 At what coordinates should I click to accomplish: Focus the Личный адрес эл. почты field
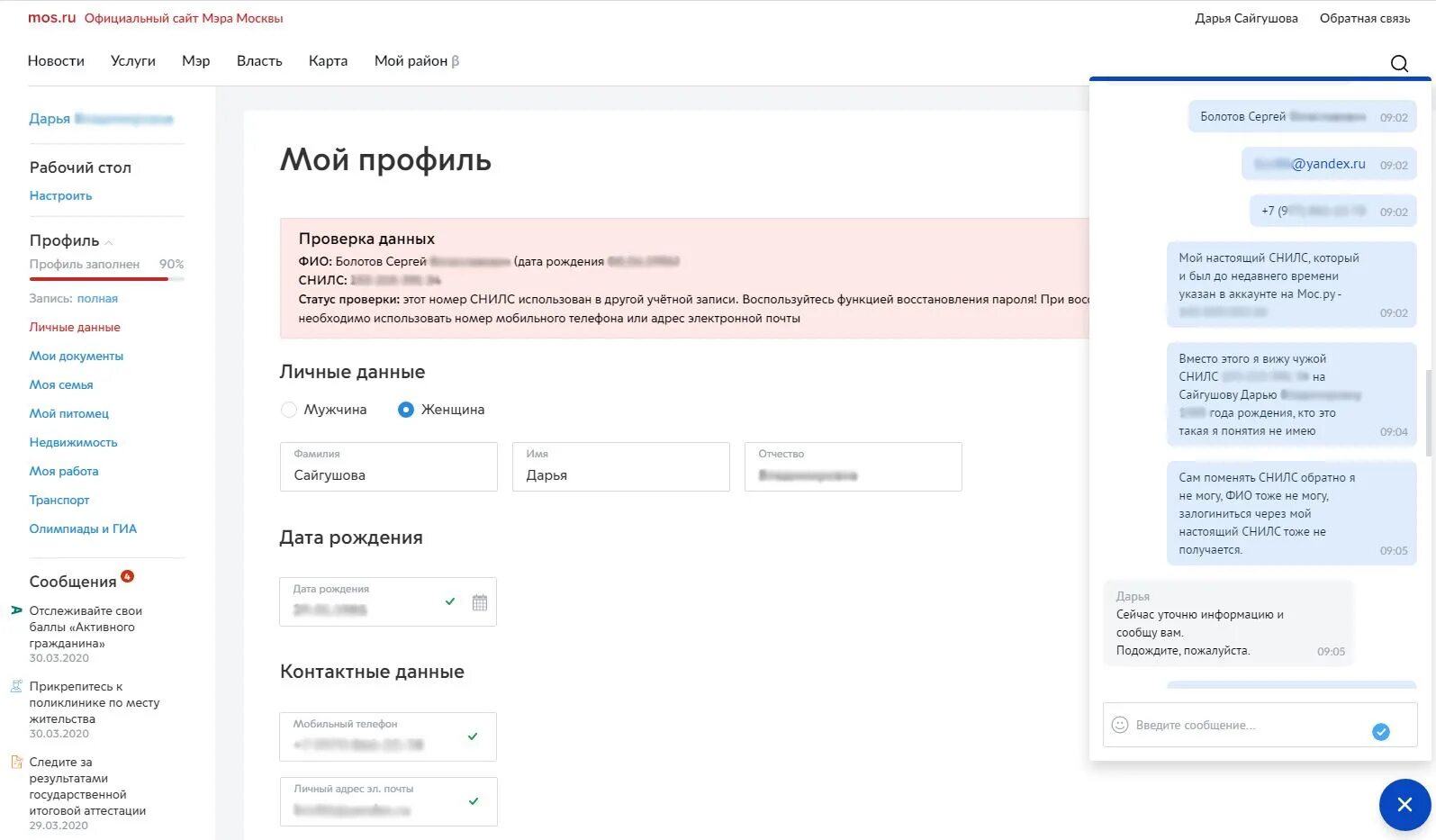[388, 801]
